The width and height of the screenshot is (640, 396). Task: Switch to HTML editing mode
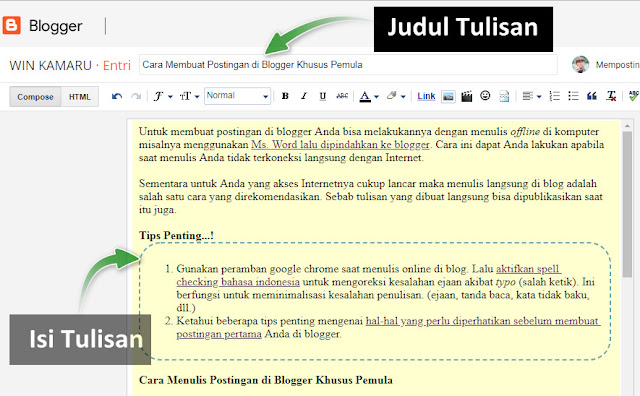click(x=80, y=97)
